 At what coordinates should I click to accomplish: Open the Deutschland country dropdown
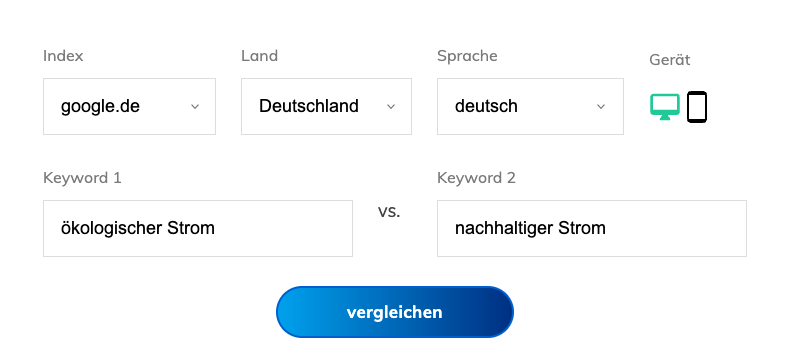[326, 106]
